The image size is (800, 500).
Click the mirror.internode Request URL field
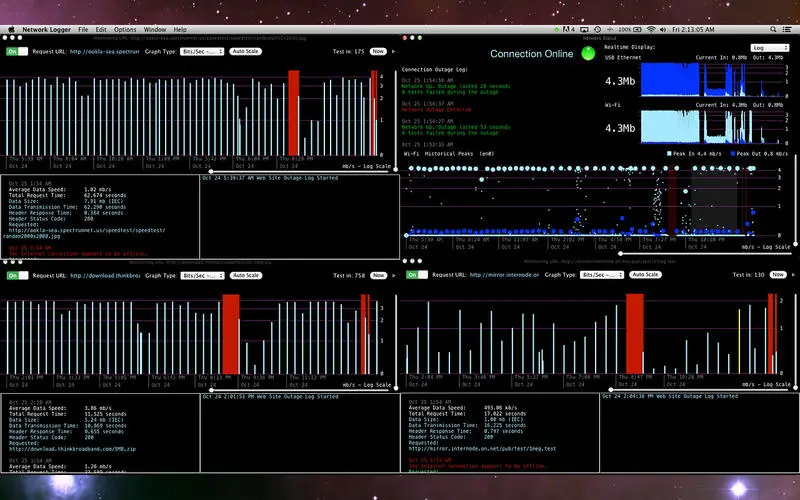(505, 274)
